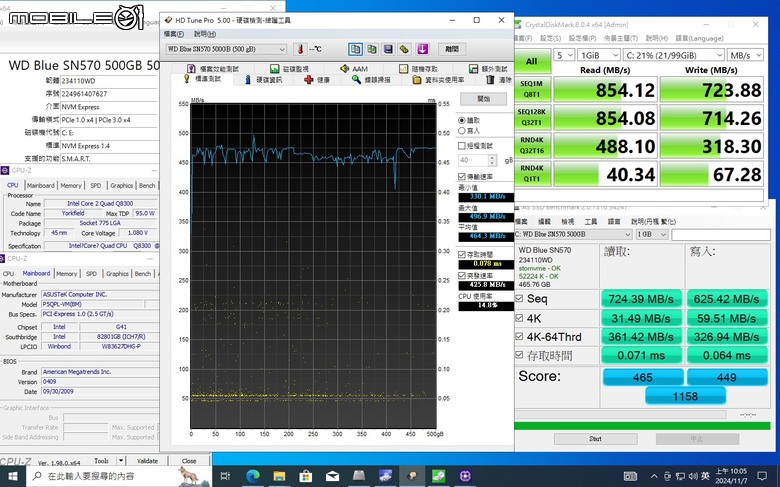Open the 資料夾使用率 tab in HD Tune
The height and width of the screenshot is (487, 780).
[x=438, y=80]
